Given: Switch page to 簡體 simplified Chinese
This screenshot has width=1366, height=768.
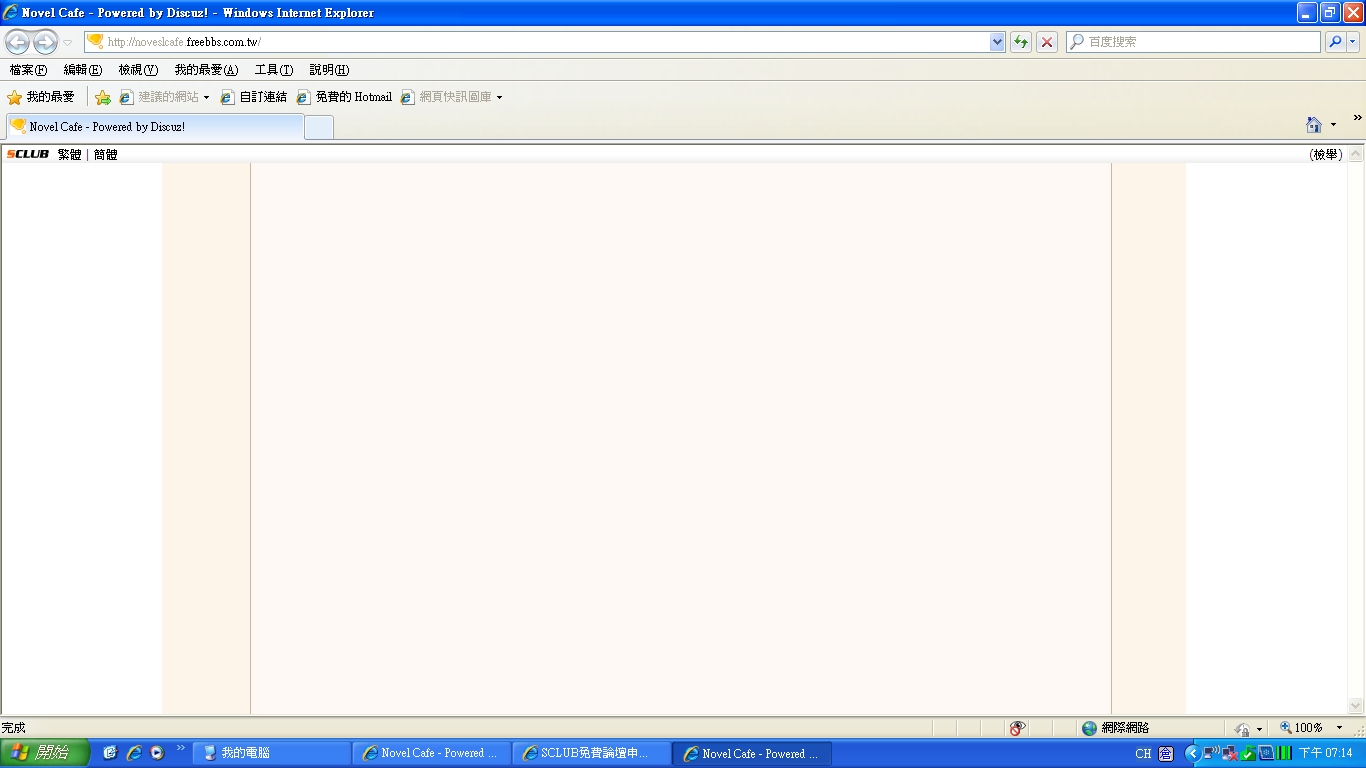Looking at the screenshot, I should (x=105, y=155).
